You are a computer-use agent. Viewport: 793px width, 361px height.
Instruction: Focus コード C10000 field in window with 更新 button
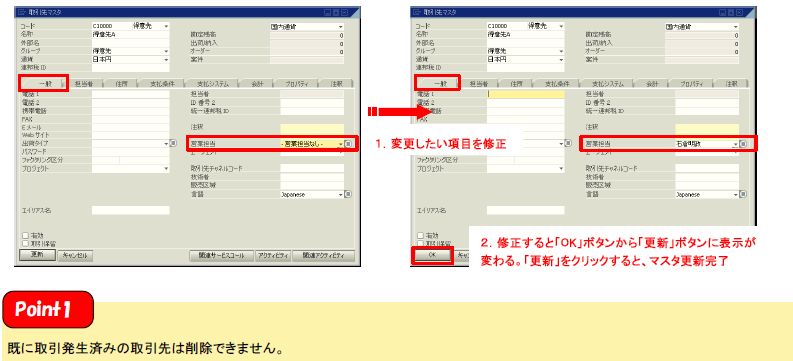tap(111, 26)
